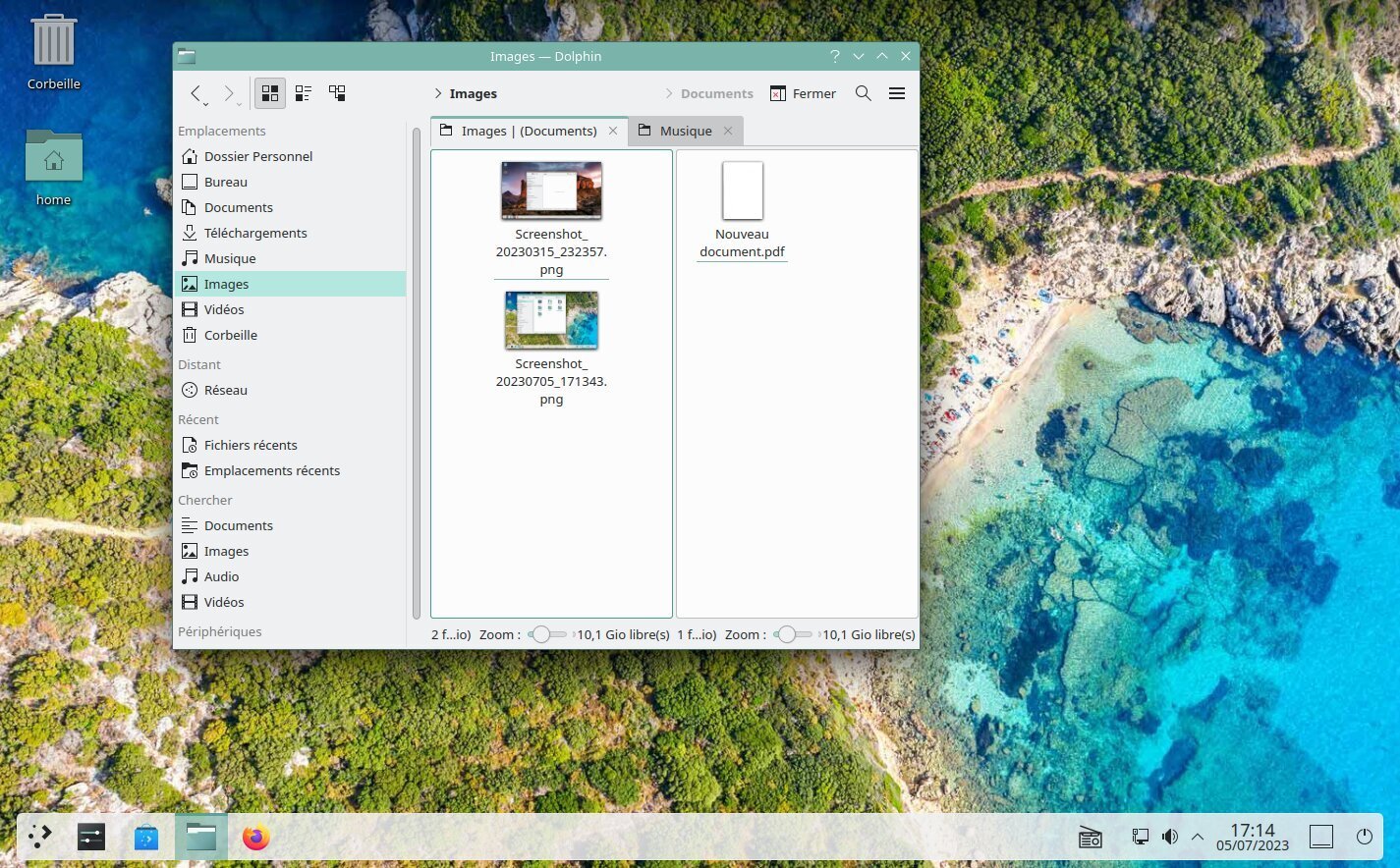Switch to the Musique tab
This screenshot has width=1400, height=868.
pyautogui.click(x=685, y=131)
